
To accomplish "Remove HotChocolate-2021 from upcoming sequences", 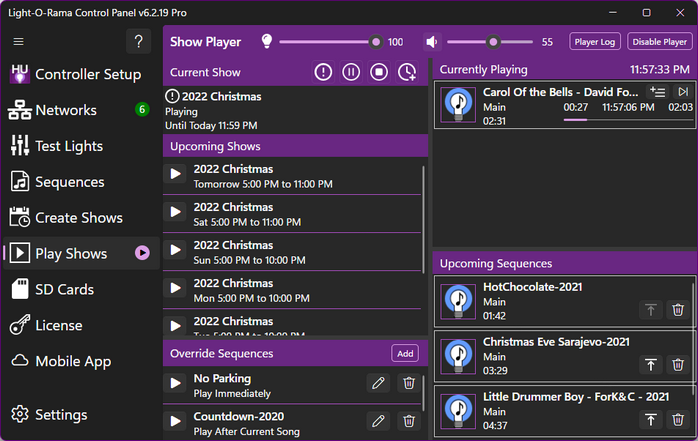I will (x=678, y=310).
